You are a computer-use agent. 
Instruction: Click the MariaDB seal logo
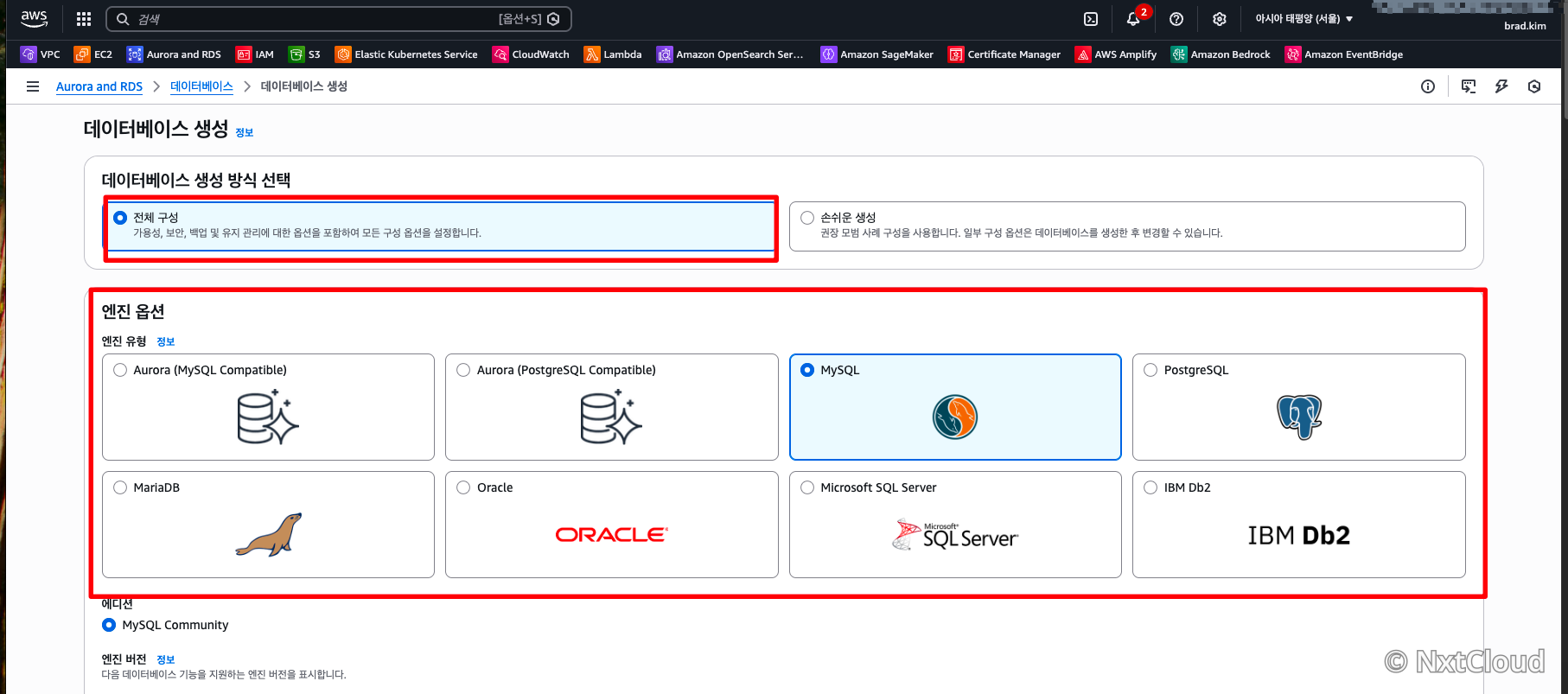tap(269, 535)
